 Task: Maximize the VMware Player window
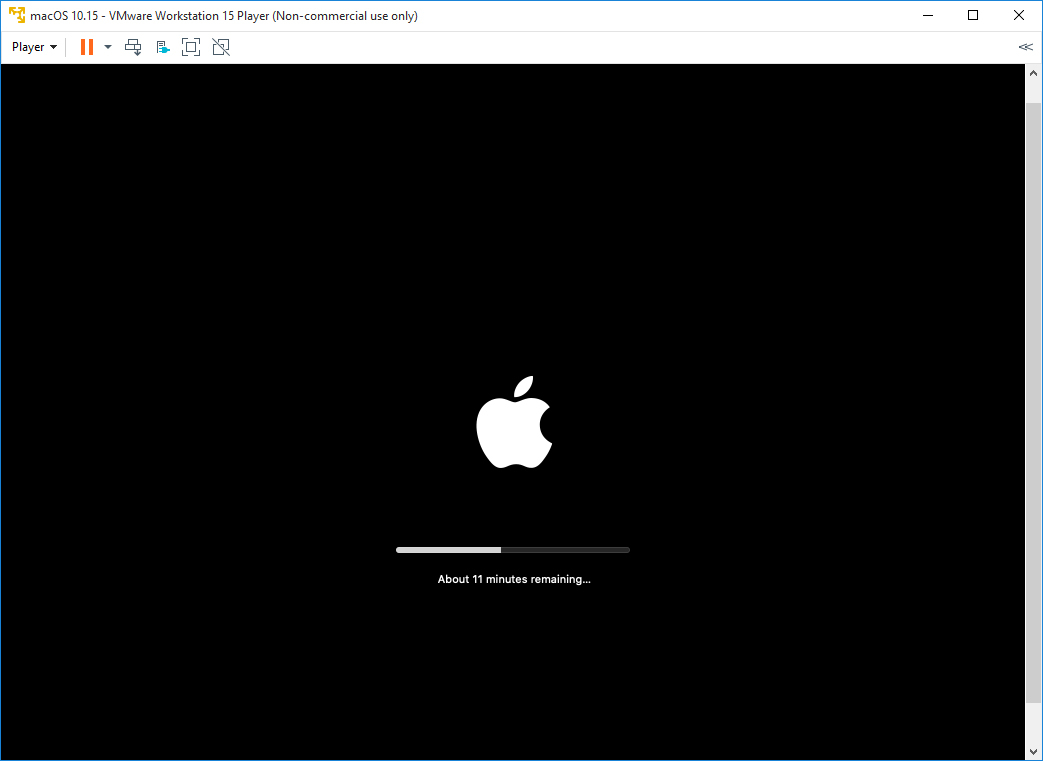[972, 15]
